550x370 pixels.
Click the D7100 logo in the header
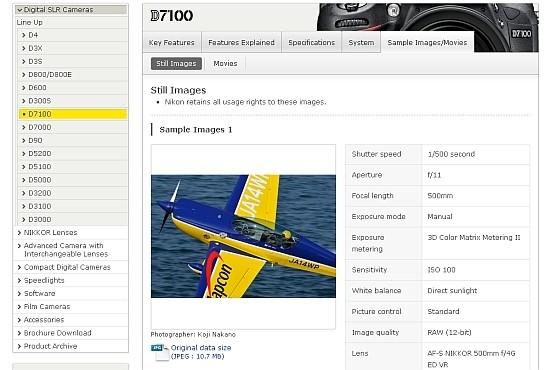click(x=172, y=15)
